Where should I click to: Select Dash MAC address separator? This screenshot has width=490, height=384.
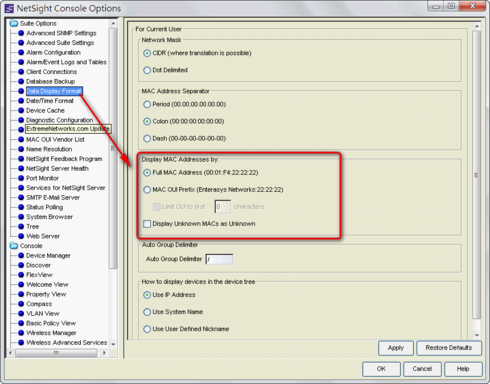(147, 139)
